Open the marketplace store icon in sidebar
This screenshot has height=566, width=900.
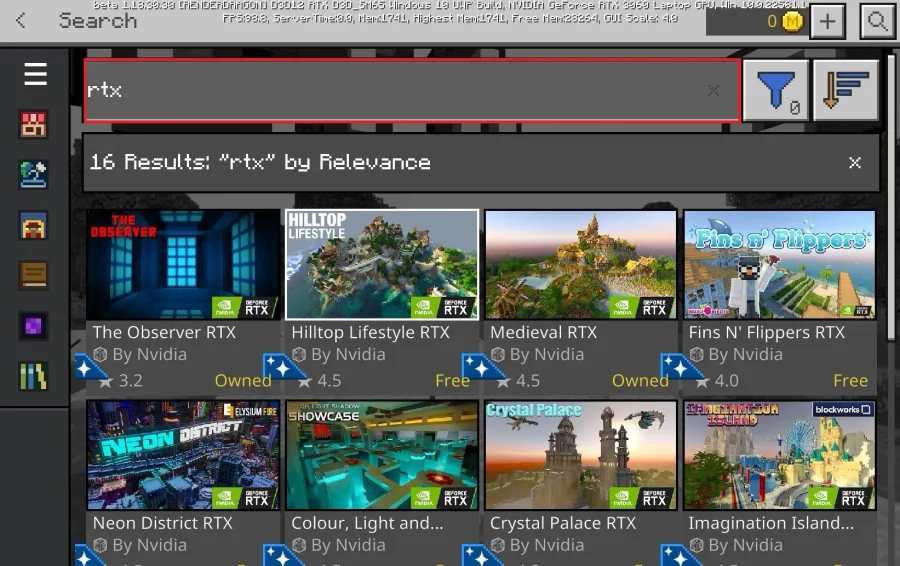pos(34,125)
